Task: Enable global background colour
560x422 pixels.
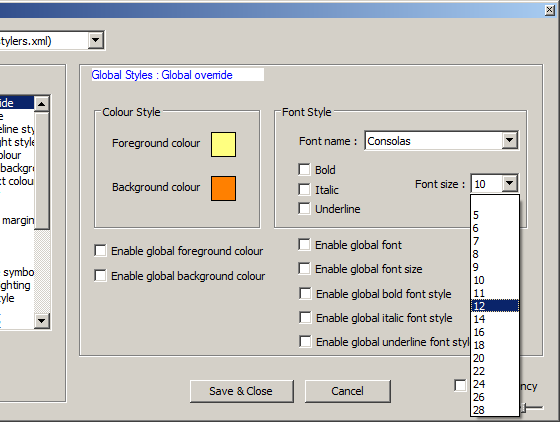Action: [x=100, y=276]
